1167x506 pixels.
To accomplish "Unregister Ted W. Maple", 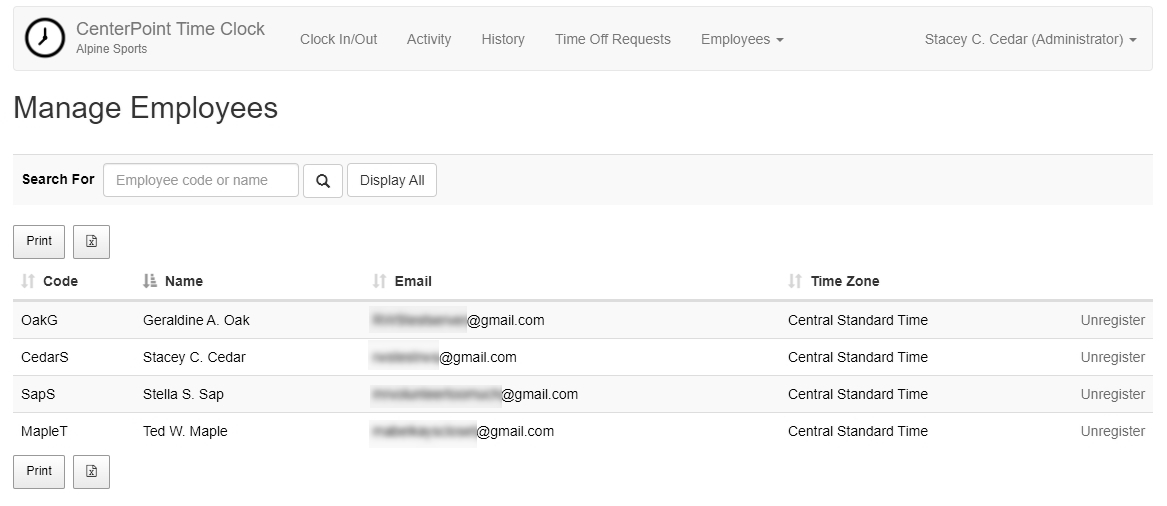I will pyautogui.click(x=1112, y=432).
